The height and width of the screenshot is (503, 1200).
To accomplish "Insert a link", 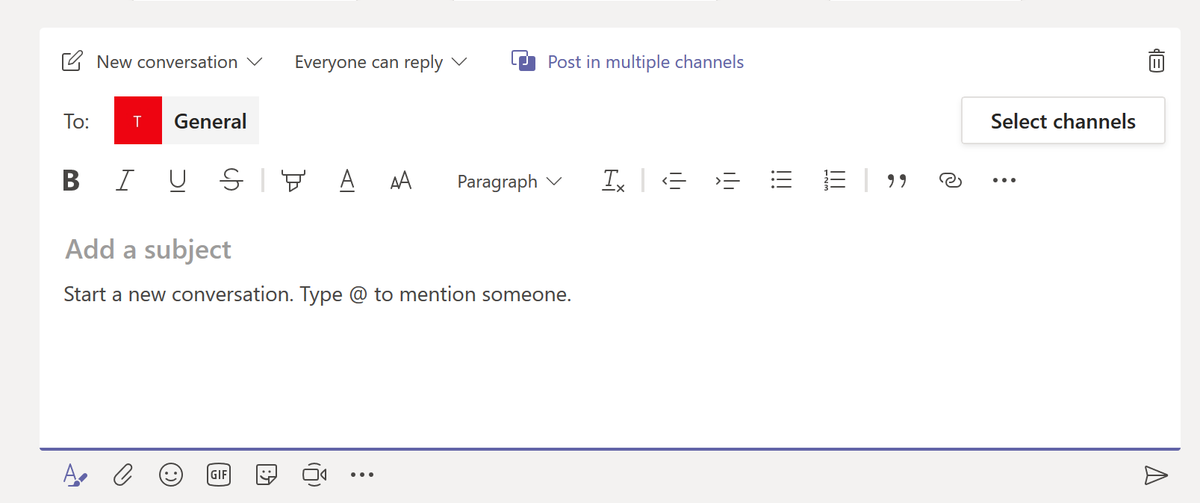I will coord(950,181).
